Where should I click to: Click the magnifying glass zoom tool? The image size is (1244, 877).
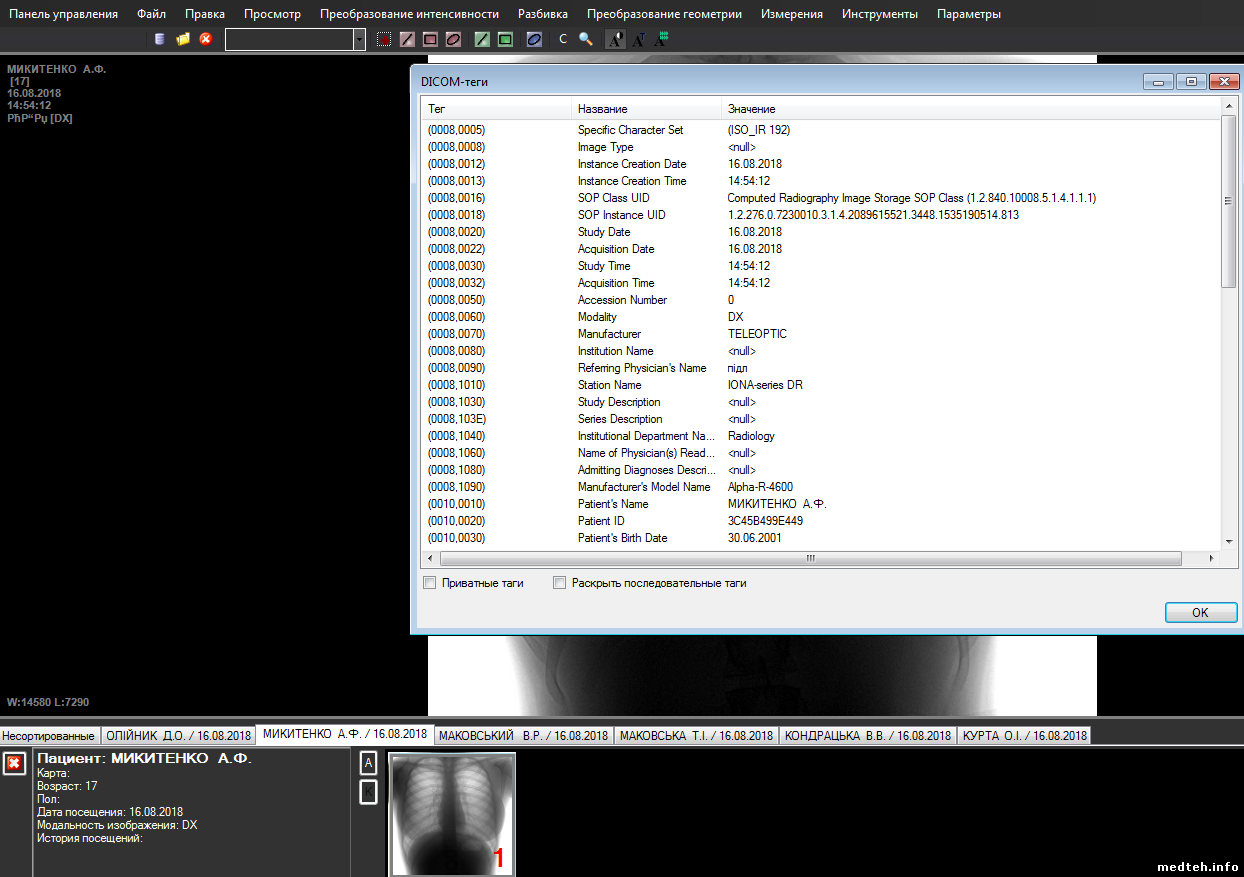[586, 40]
